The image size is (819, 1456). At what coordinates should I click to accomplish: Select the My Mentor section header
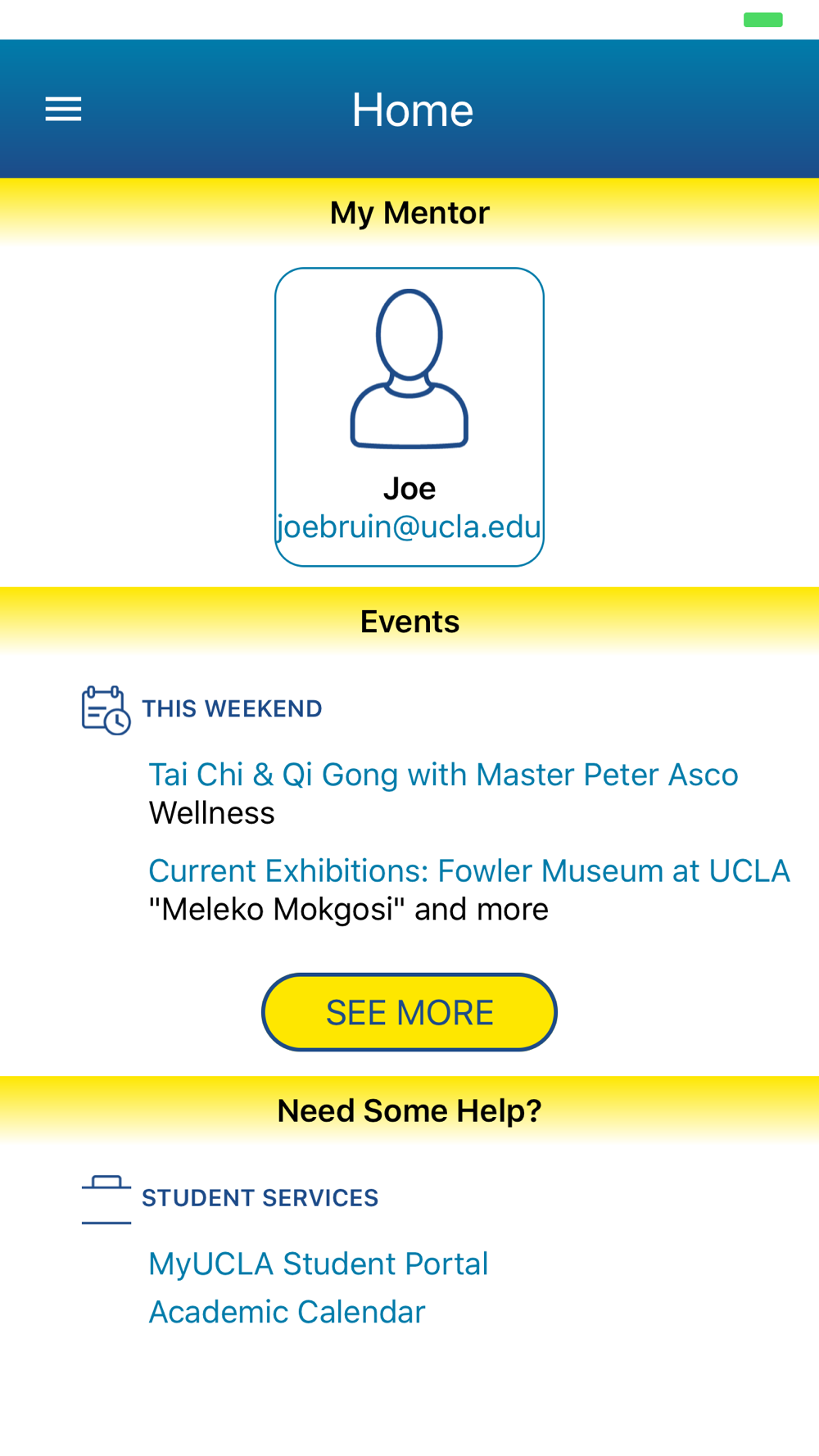(x=409, y=213)
